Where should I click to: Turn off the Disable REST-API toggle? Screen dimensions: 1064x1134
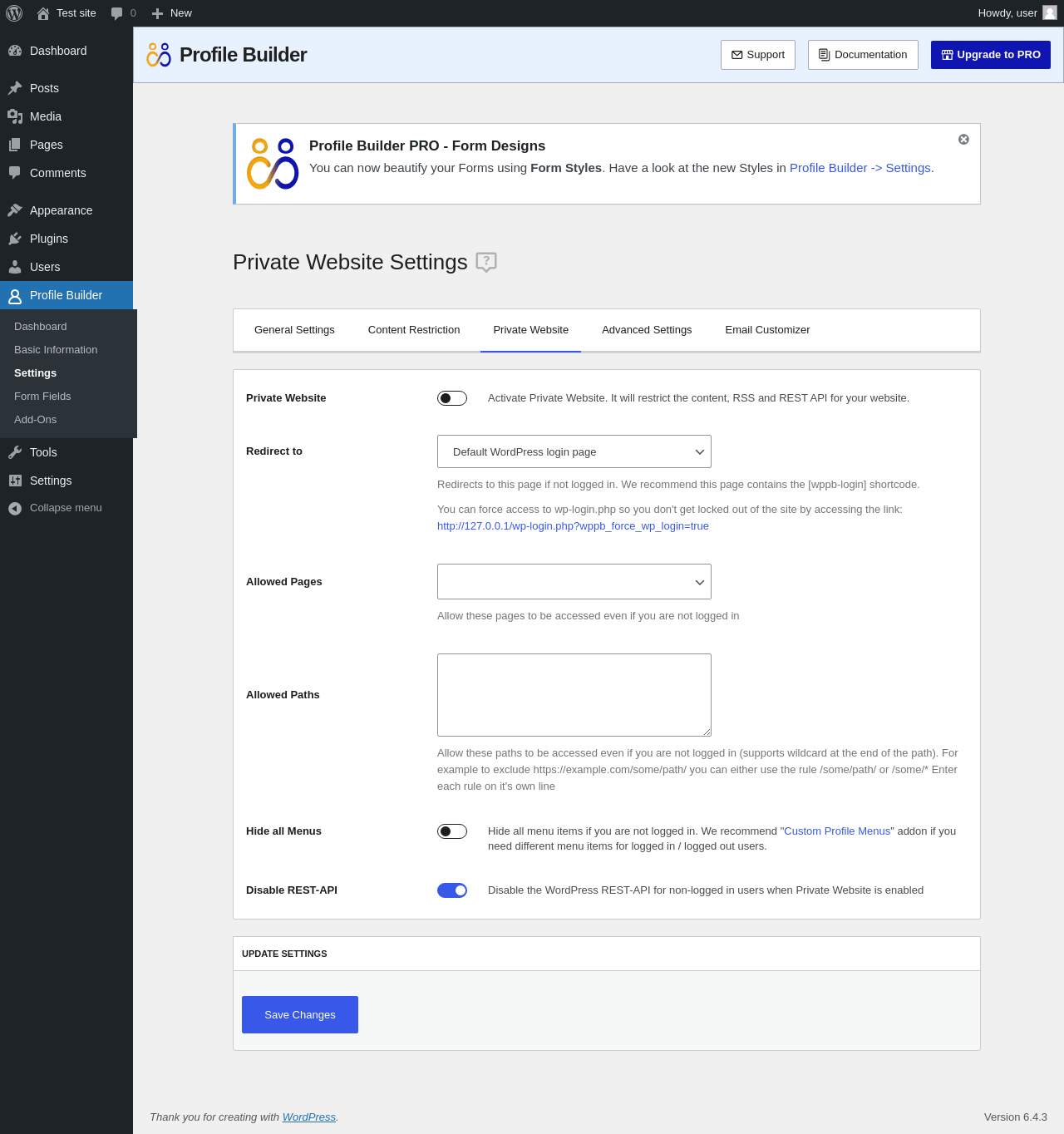tap(452, 890)
